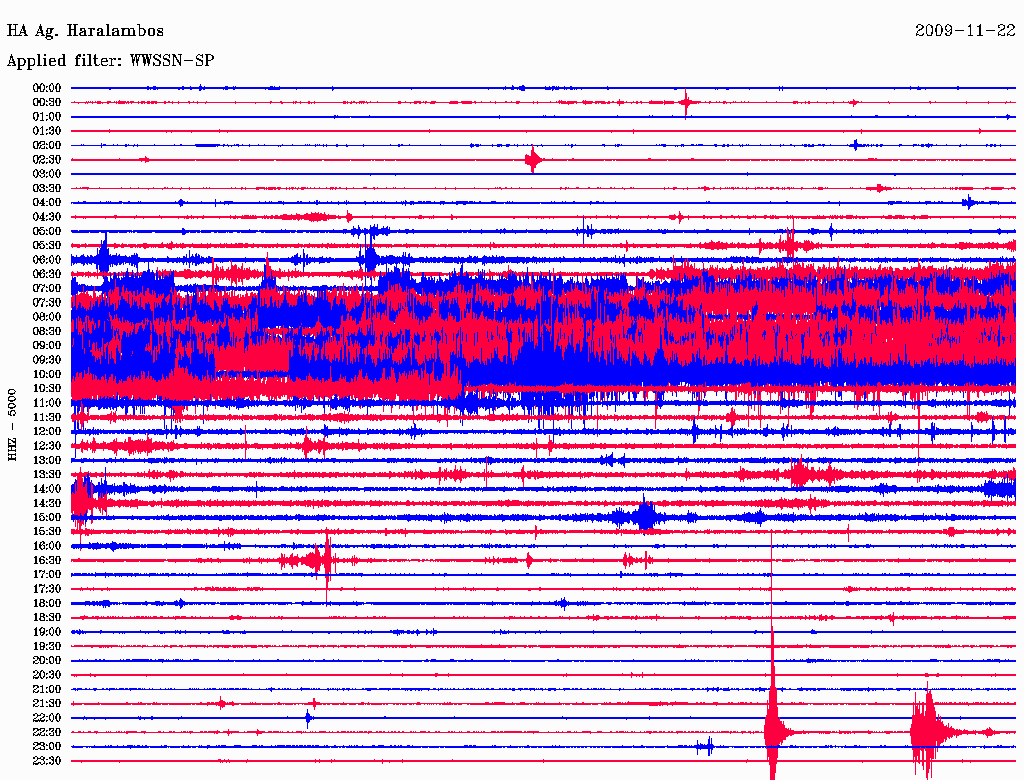Click the 14:00 time label

click(x=47, y=489)
